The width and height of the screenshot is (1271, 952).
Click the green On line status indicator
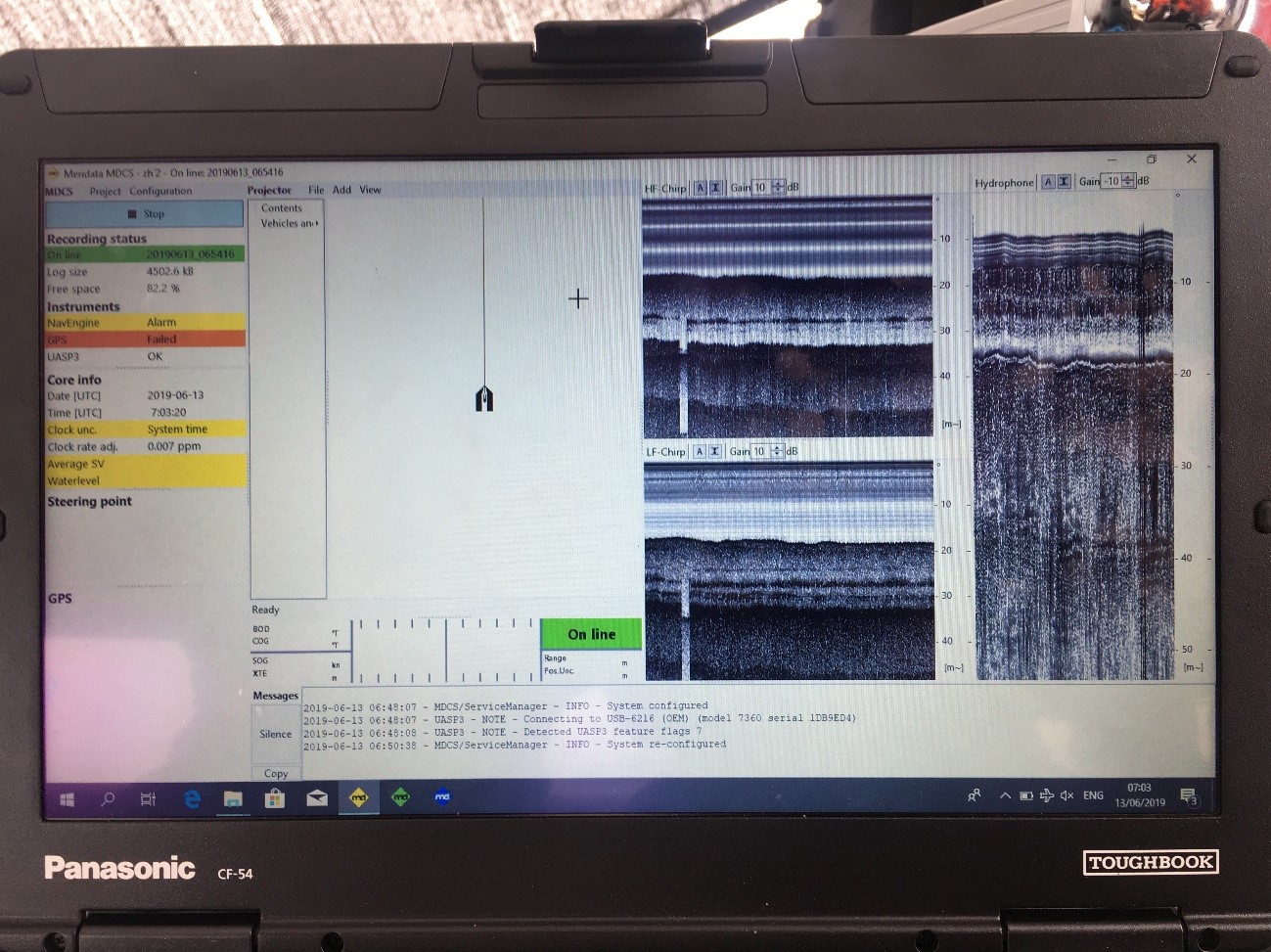[x=591, y=634]
